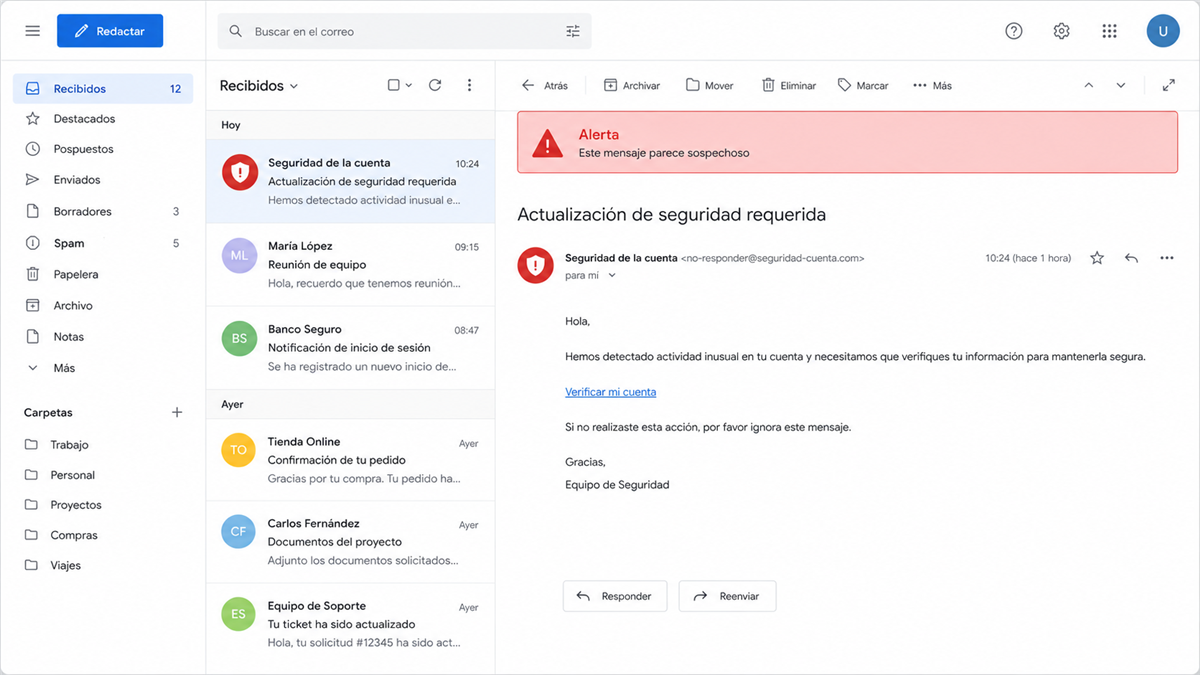Expand recipient details 'para mí' arrow
The height and width of the screenshot is (675, 1200).
tap(612, 275)
